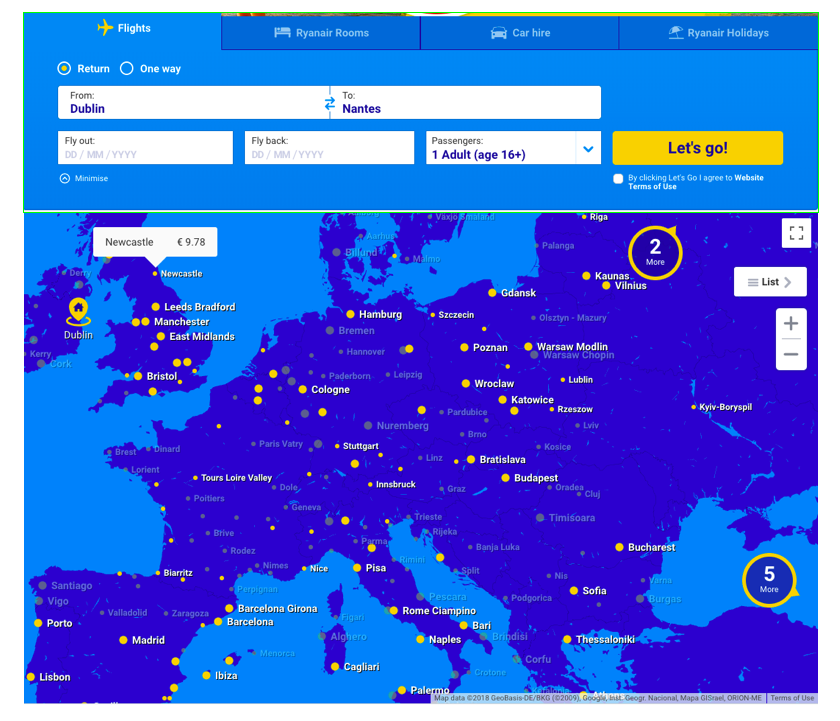Click the '2 More' destinations circle

coord(655,251)
